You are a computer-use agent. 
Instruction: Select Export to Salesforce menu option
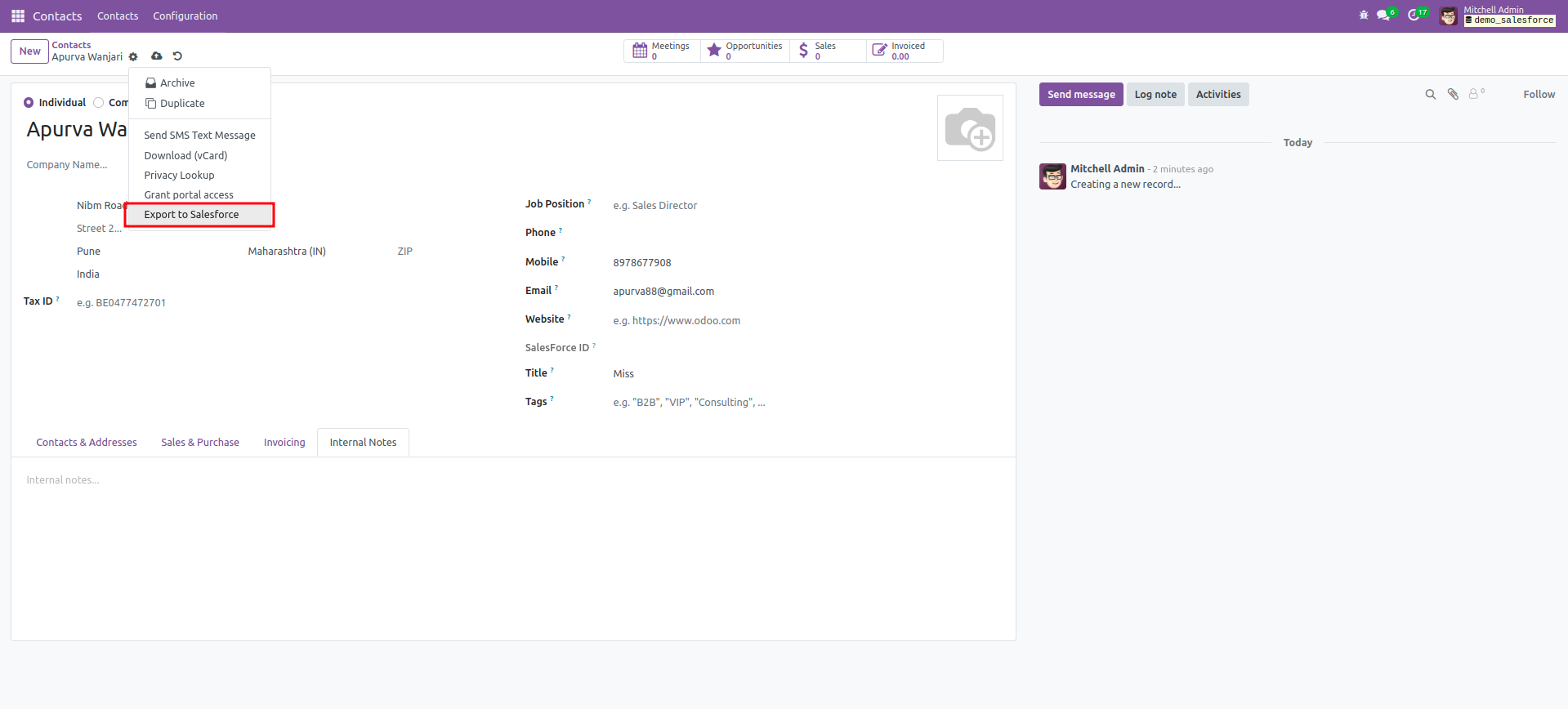tap(199, 215)
